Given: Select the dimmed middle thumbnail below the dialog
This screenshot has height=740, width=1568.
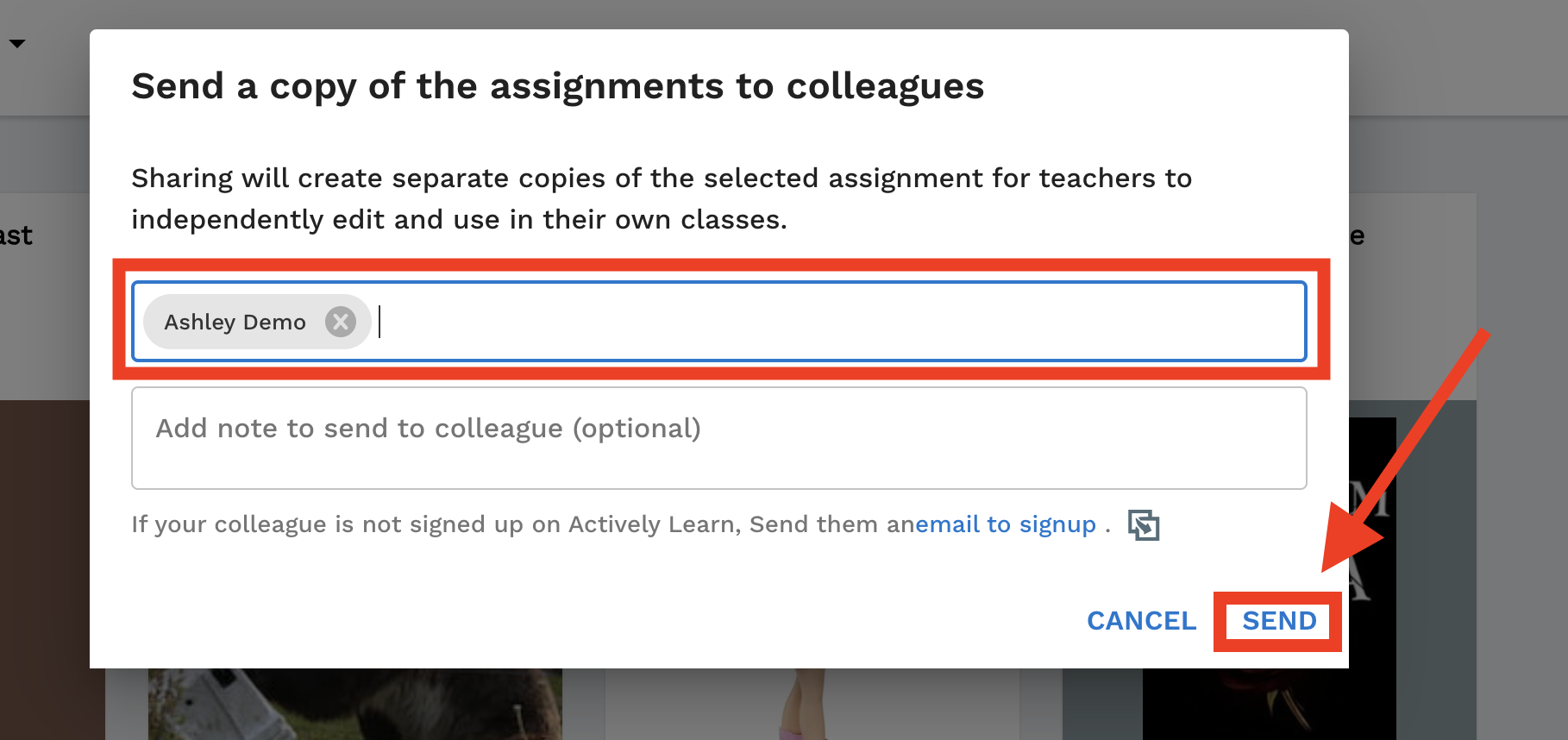Looking at the screenshot, I should (x=812, y=704).
